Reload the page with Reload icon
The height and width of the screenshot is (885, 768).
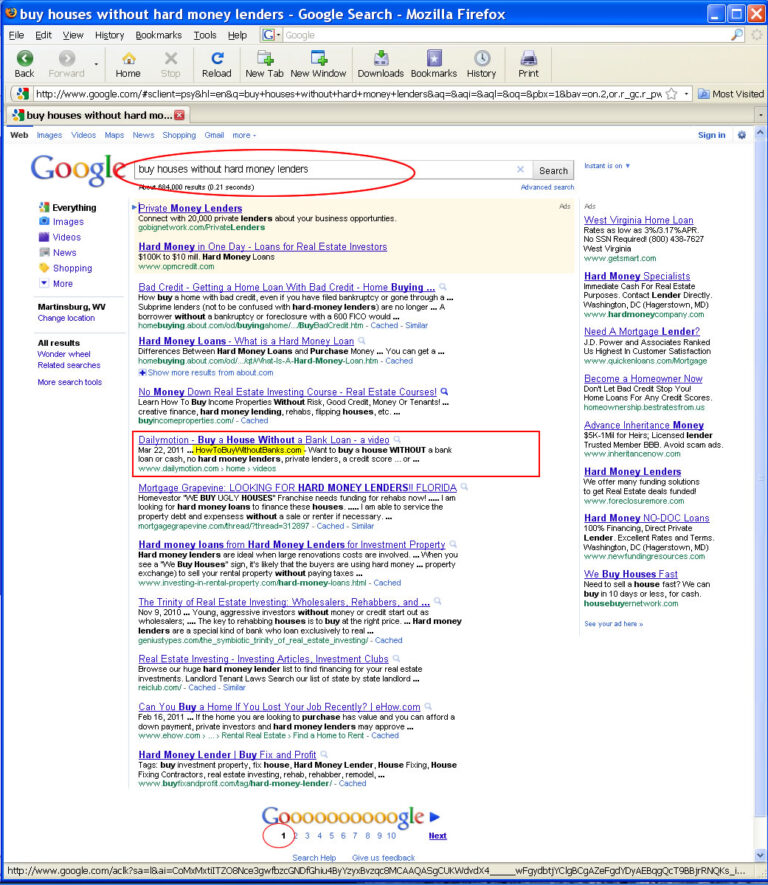(217, 58)
